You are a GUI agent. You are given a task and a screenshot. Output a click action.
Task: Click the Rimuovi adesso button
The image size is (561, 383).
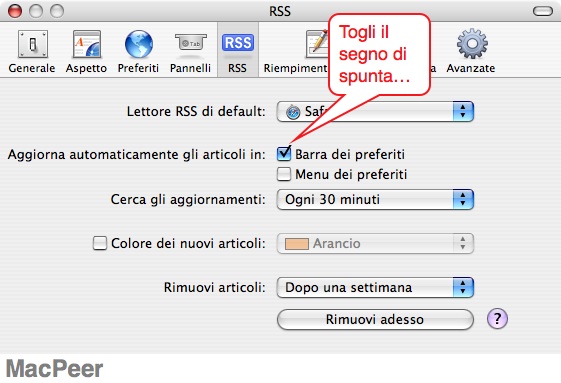[x=375, y=319]
